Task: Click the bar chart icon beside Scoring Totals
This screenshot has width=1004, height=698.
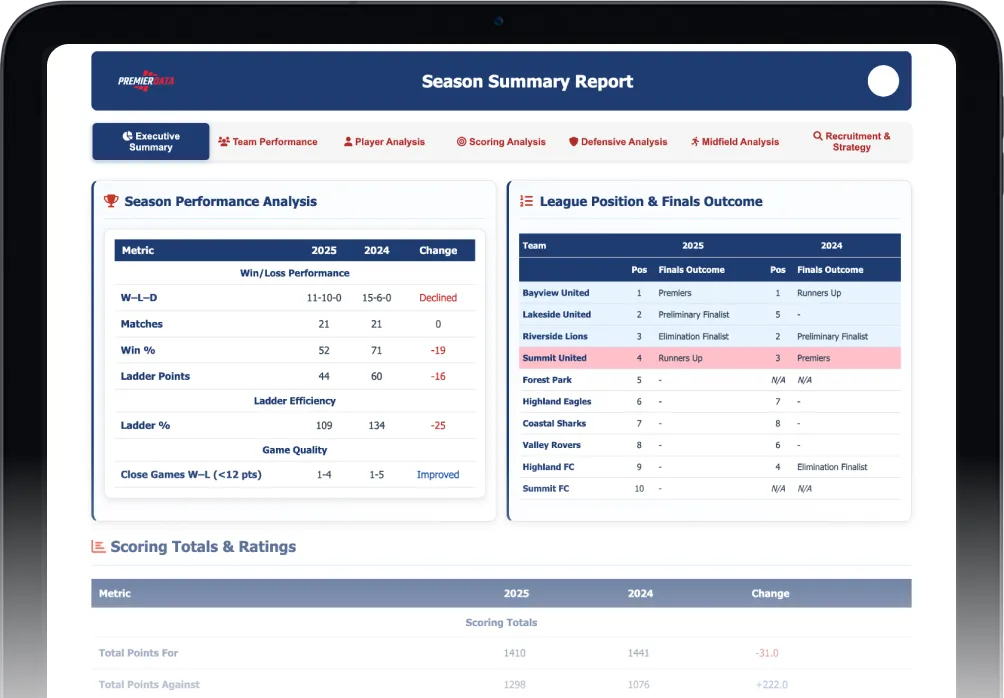Action: (x=98, y=547)
